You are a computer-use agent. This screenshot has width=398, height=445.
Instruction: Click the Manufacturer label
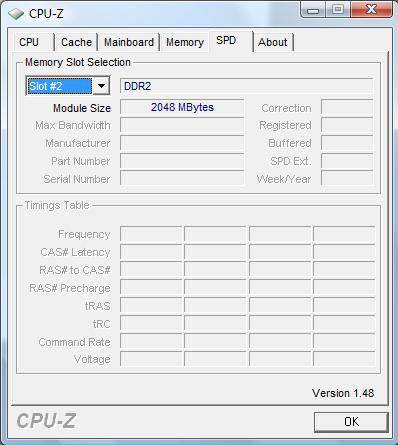[78, 144]
